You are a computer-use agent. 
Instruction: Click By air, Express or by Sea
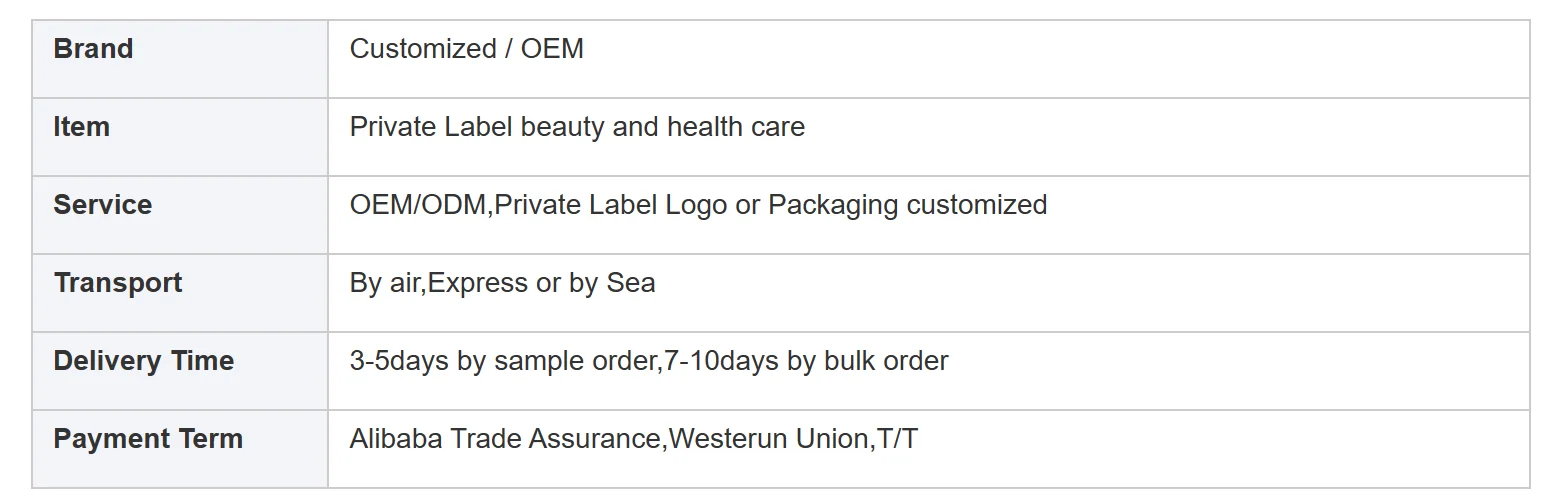click(502, 283)
